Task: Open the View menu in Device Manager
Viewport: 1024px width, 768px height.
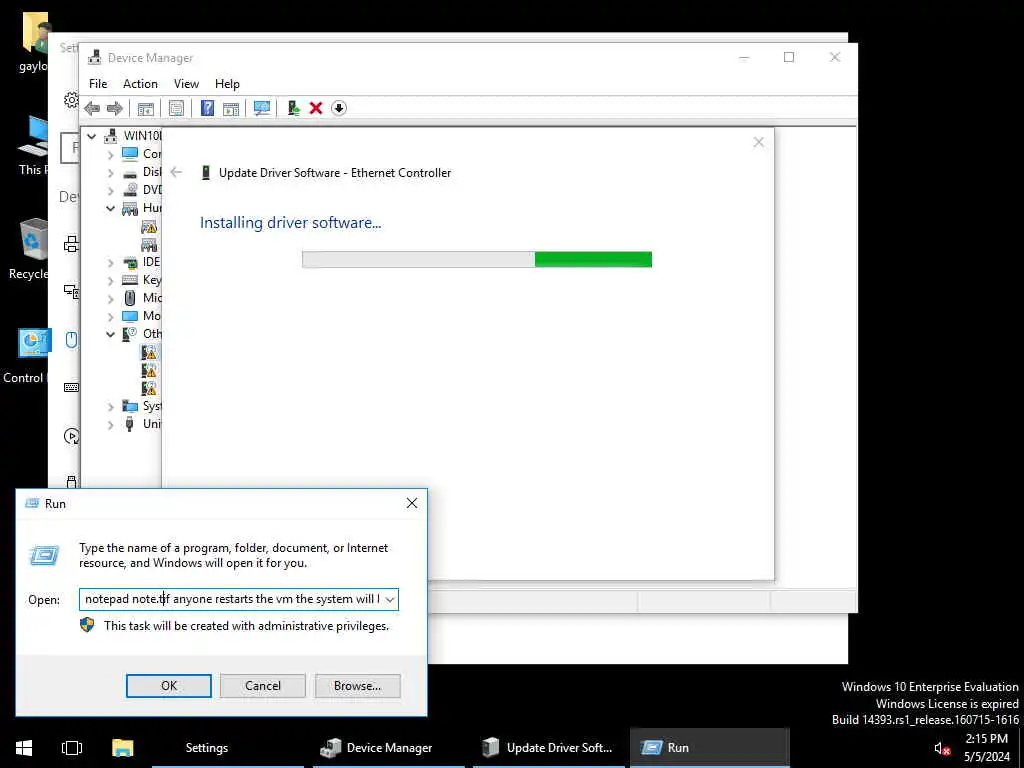Action: pyautogui.click(x=186, y=84)
